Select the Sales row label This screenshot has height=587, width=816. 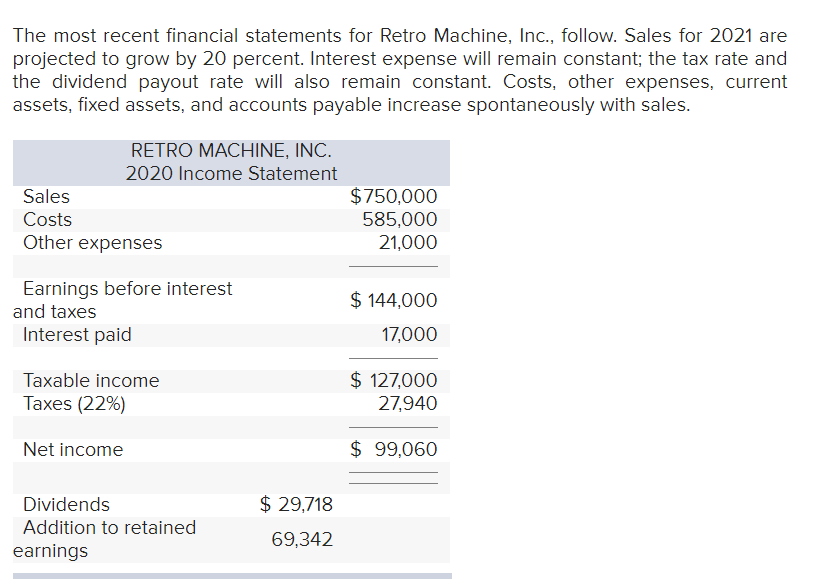(x=46, y=196)
